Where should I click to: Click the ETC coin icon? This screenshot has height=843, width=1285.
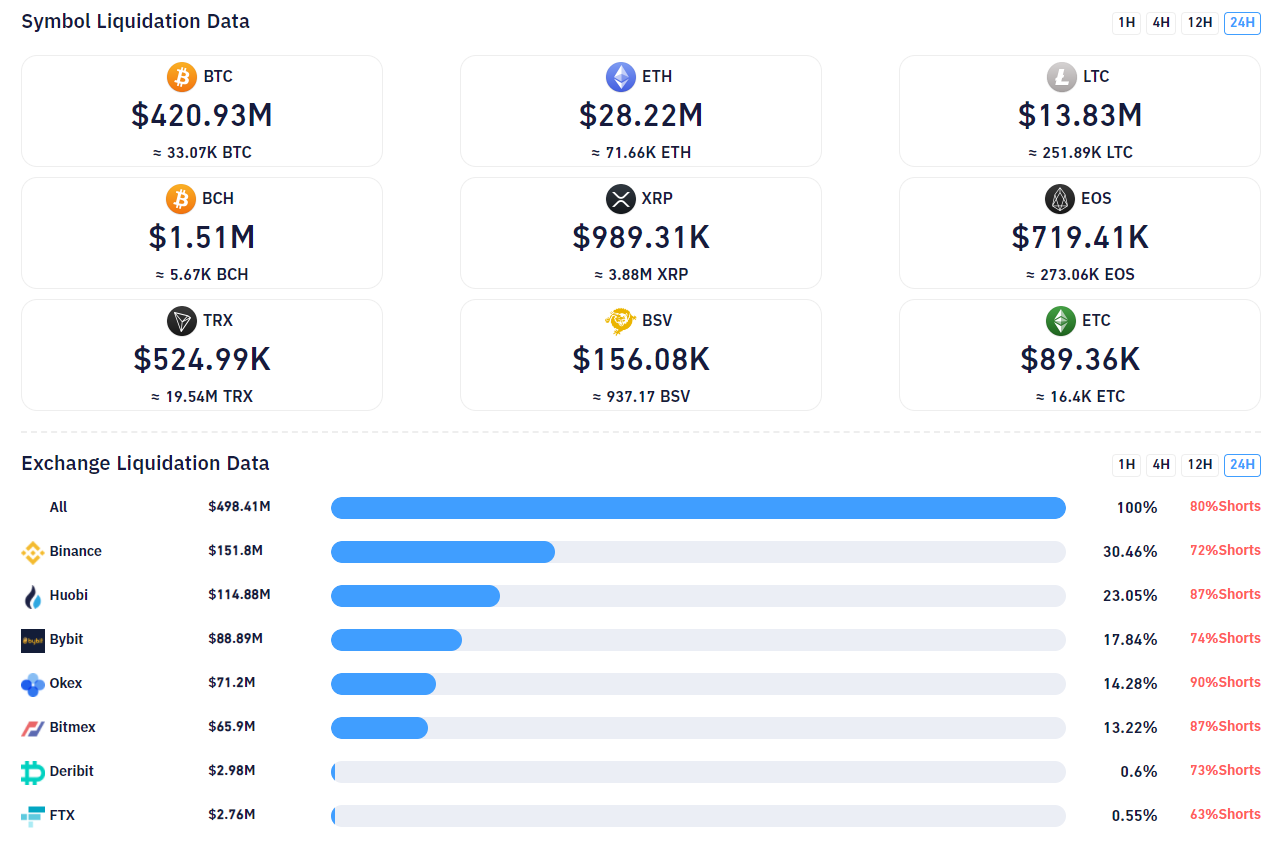(1061, 321)
